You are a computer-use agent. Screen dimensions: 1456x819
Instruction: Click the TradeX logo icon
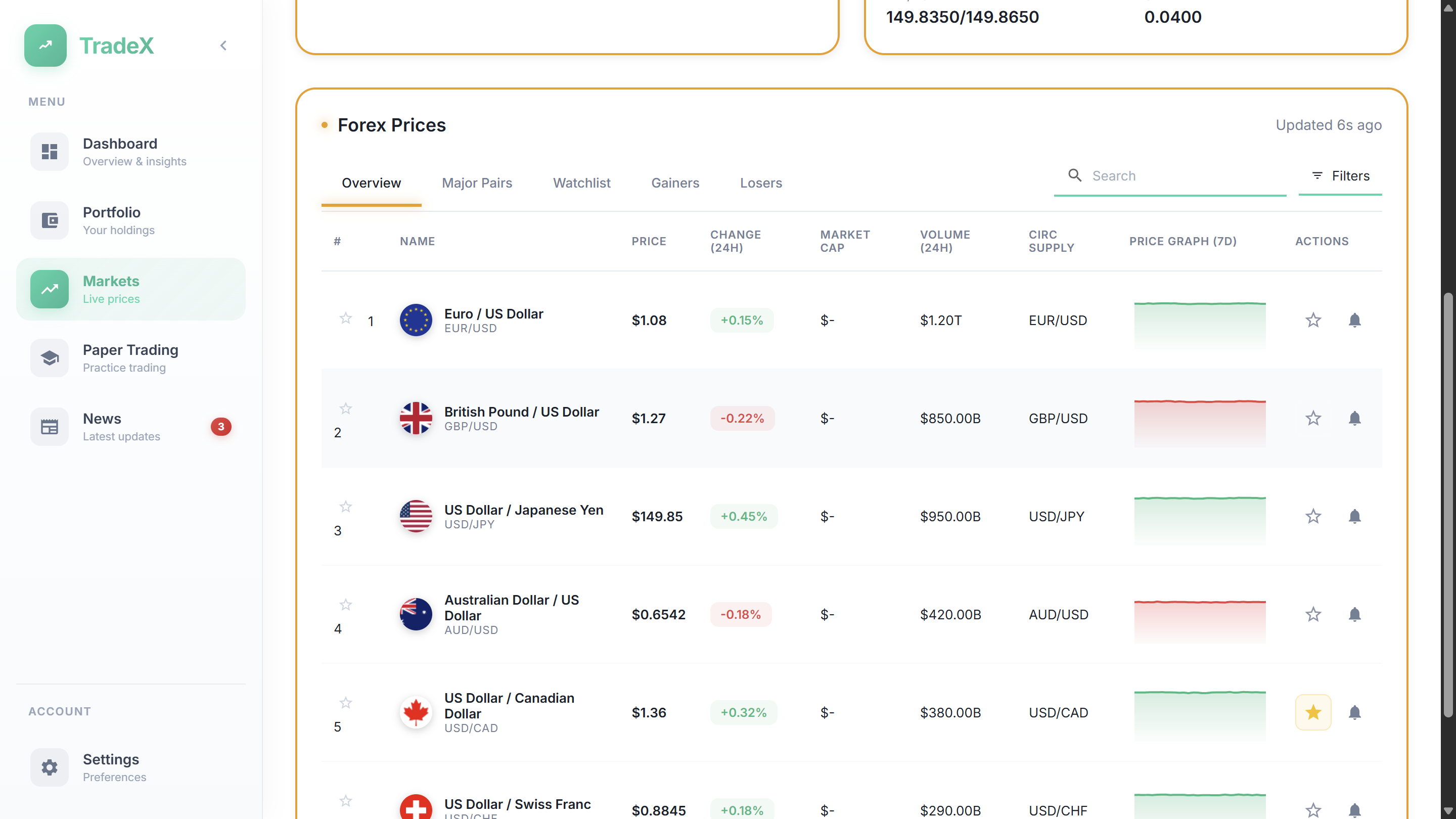tap(45, 45)
